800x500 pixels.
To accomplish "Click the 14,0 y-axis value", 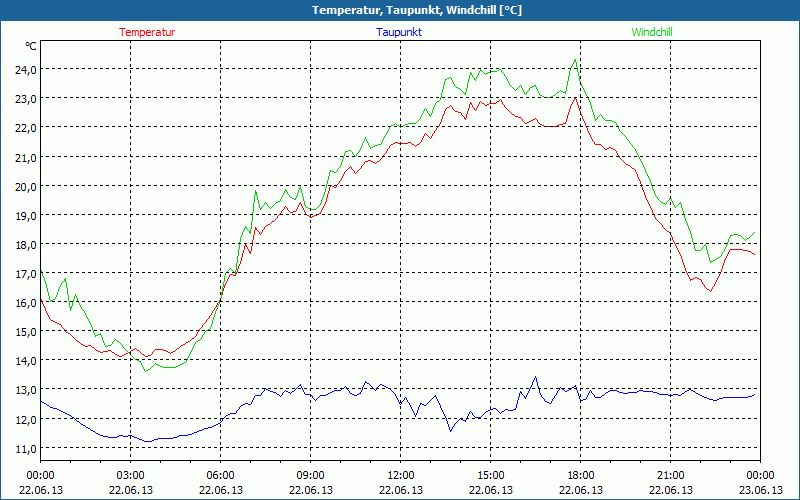I will click(x=26, y=361).
